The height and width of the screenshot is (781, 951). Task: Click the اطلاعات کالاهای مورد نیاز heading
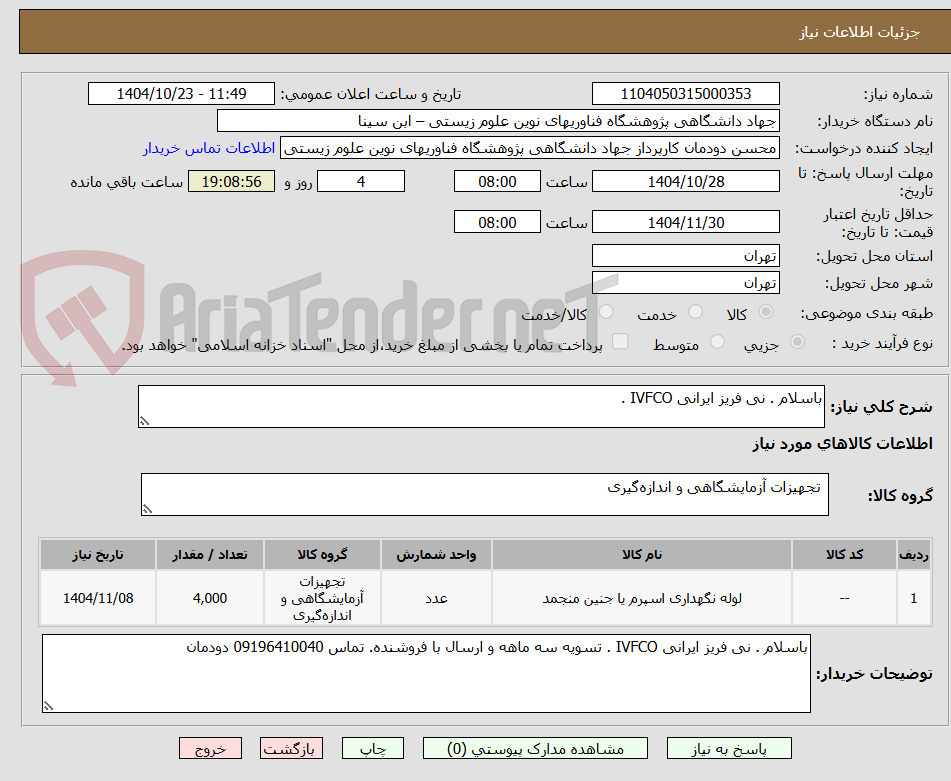coord(842,444)
